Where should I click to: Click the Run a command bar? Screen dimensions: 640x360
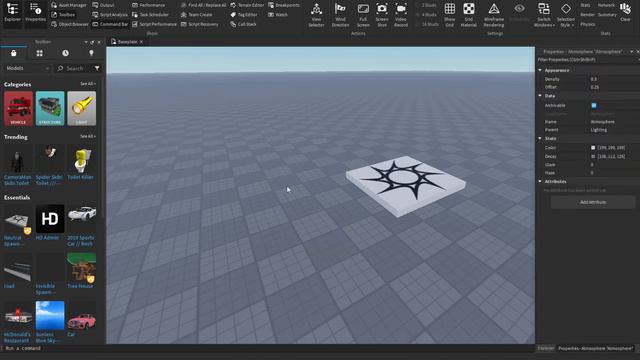tap(265, 348)
